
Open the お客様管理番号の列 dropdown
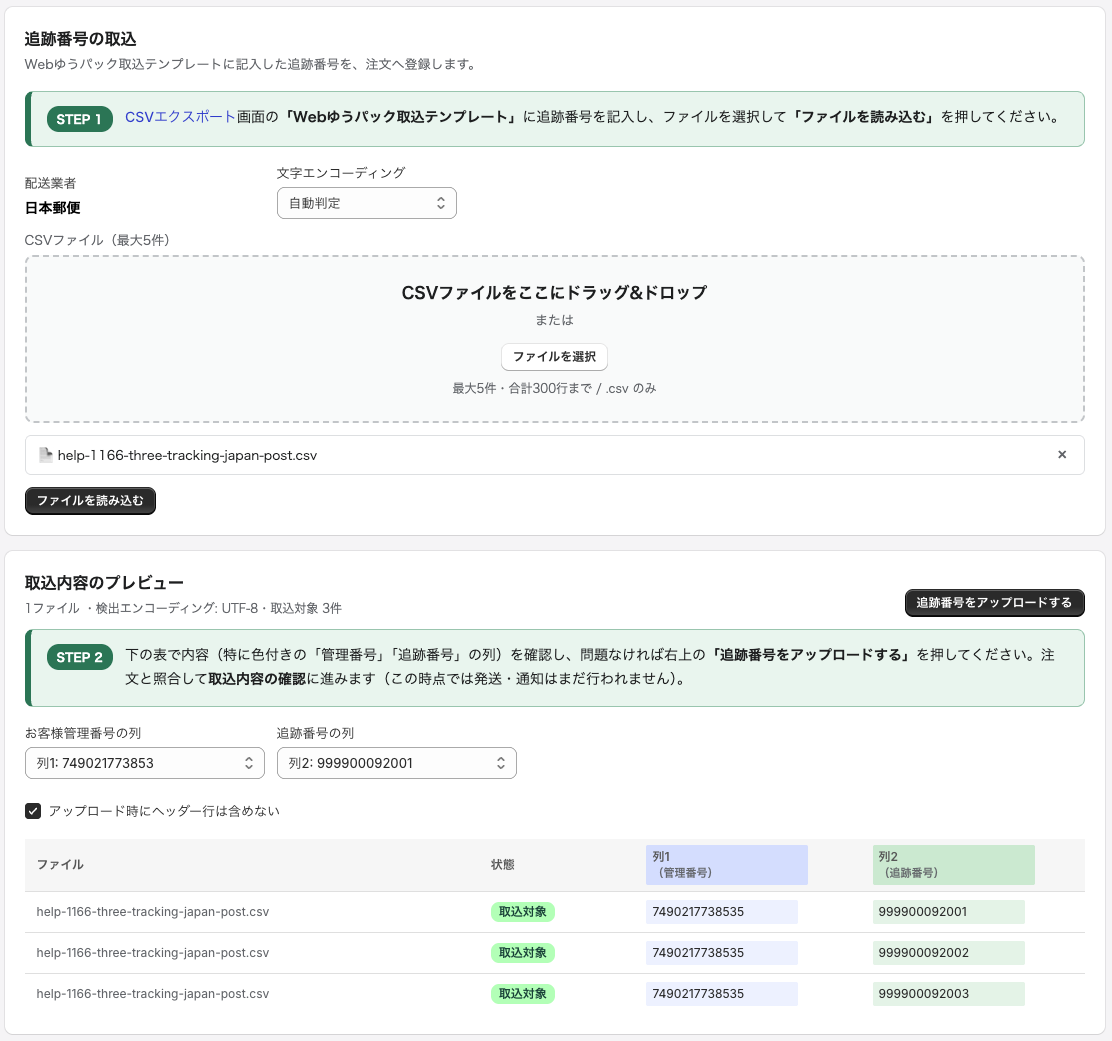[x=145, y=763]
